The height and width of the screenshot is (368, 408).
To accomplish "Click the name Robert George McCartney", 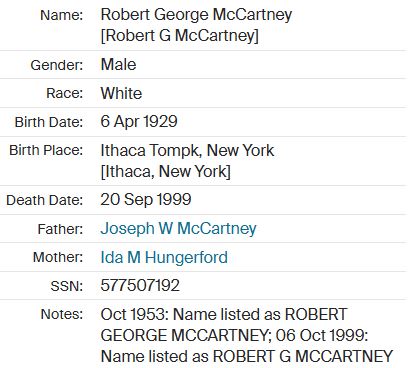I will [196, 15].
